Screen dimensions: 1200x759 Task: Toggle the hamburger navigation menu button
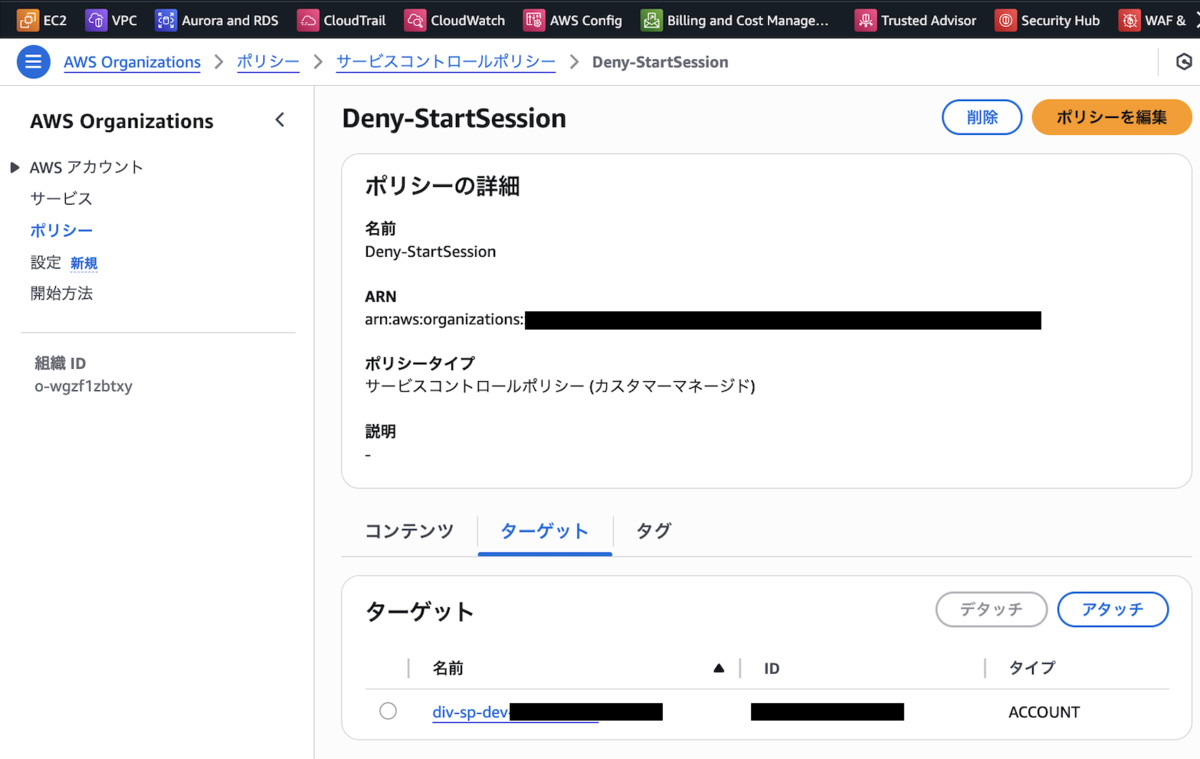(x=33, y=62)
